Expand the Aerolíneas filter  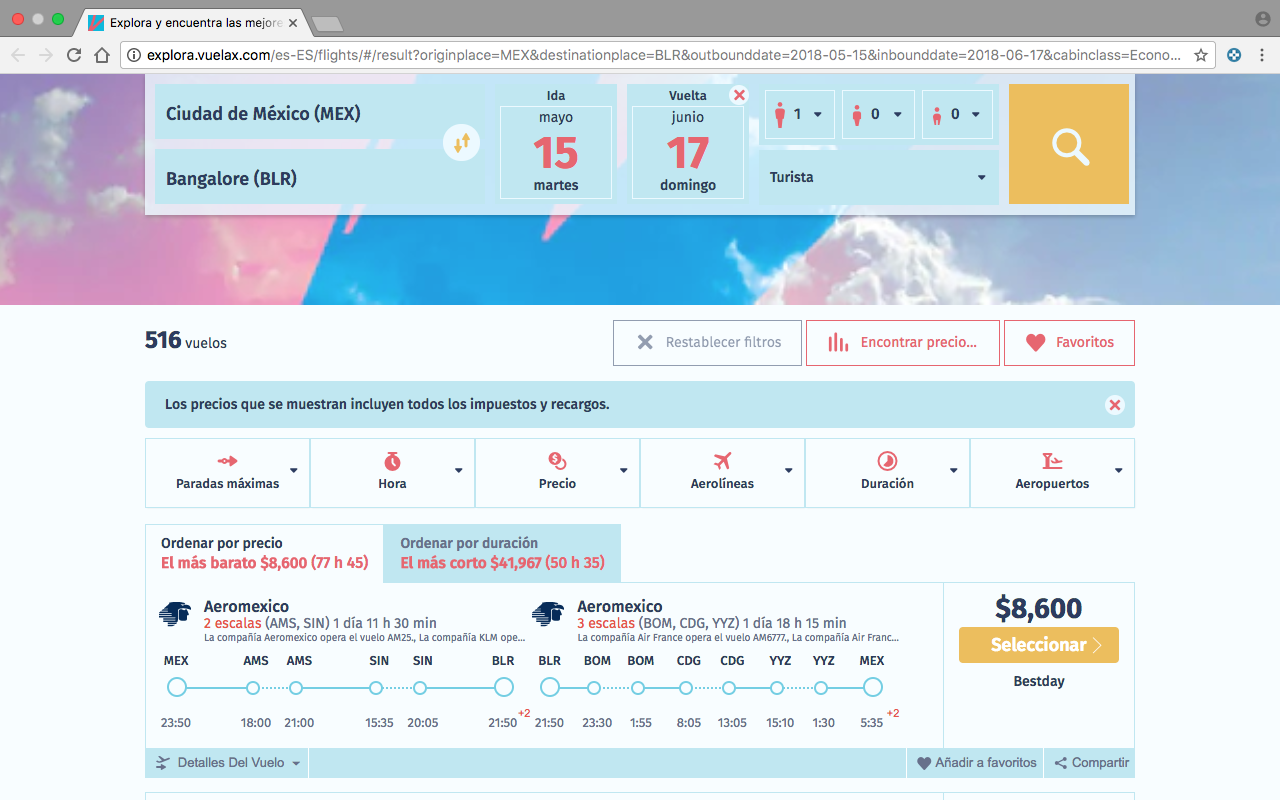[x=723, y=473]
